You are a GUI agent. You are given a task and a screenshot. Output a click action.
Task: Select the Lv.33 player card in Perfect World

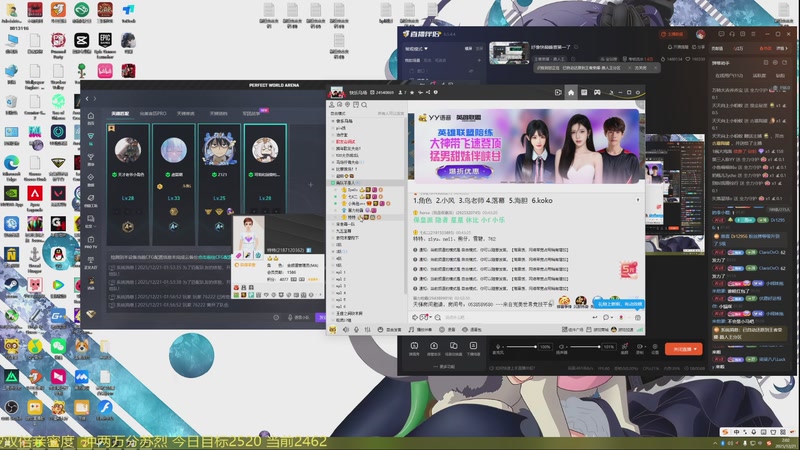click(173, 184)
